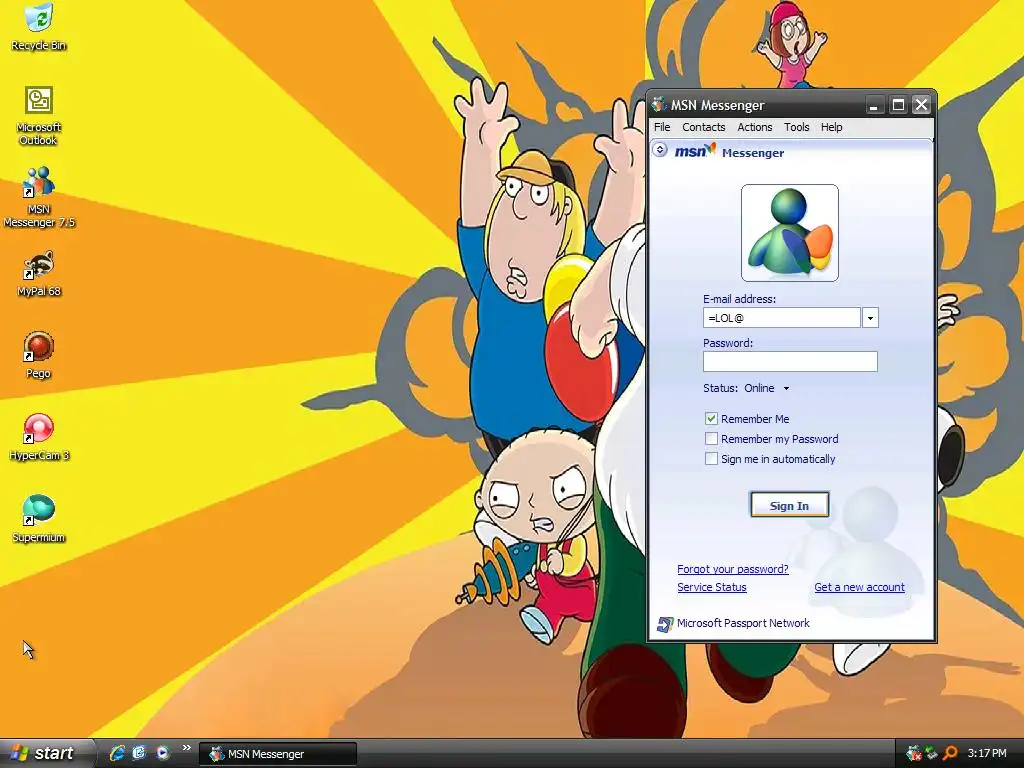Follow the Forgot your password link
Image resolution: width=1024 pixels, height=768 pixels.
(733, 569)
